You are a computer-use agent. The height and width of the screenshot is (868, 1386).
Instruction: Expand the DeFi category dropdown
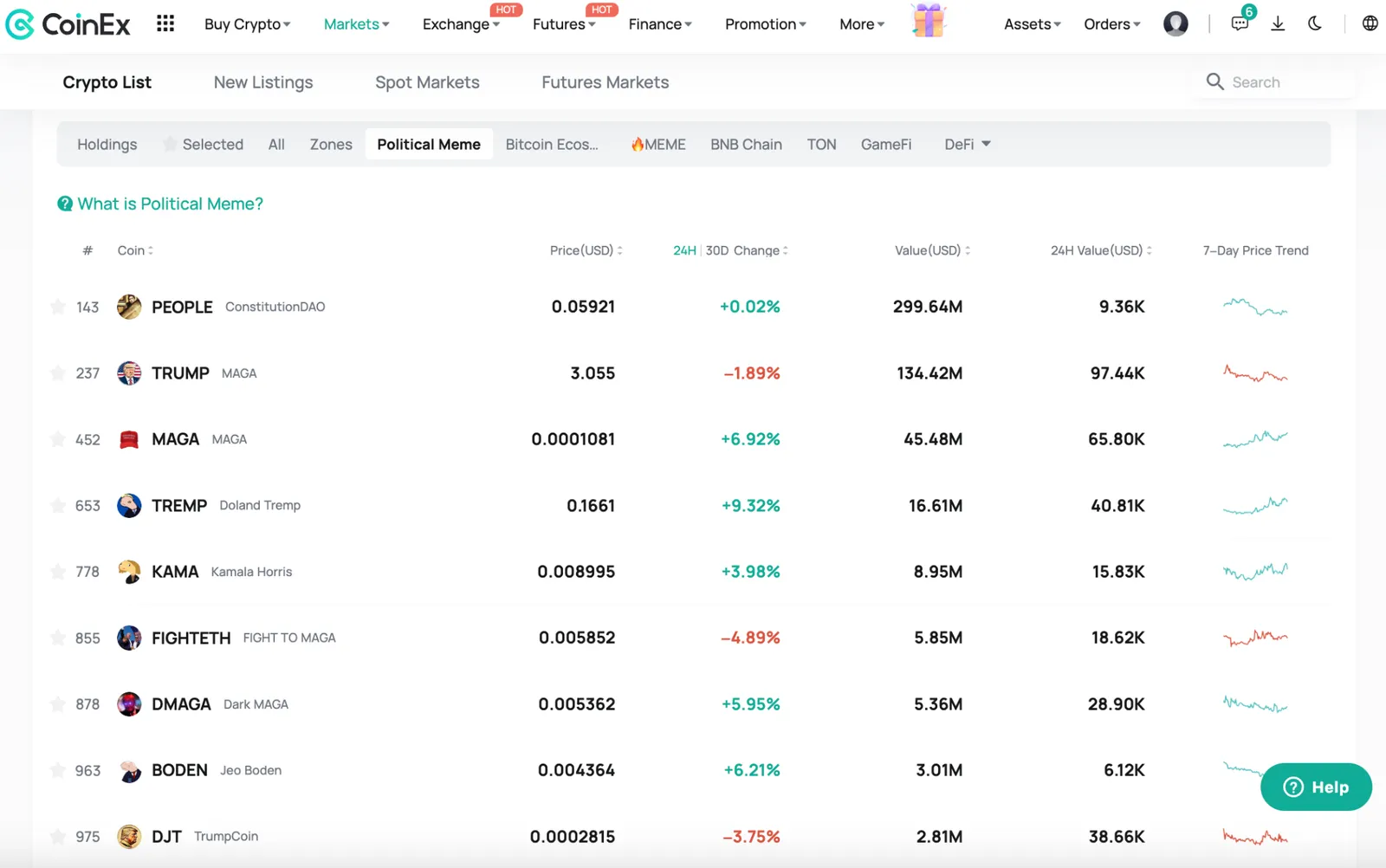pos(968,145)
